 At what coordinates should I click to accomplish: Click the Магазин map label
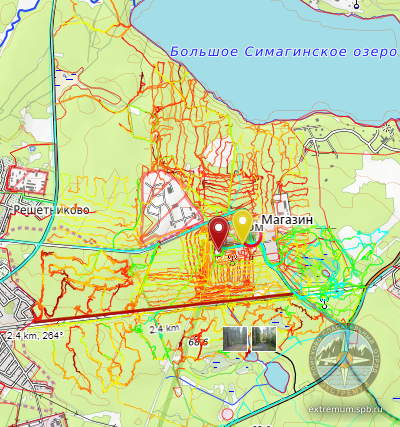pos(287,220)
